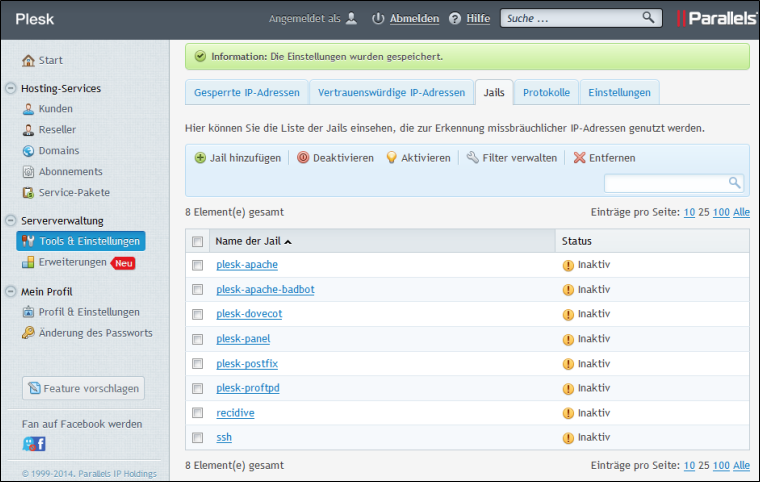Click the power icon beside Abmelden
Screen dimensions: 760x482
coord(378,18)
